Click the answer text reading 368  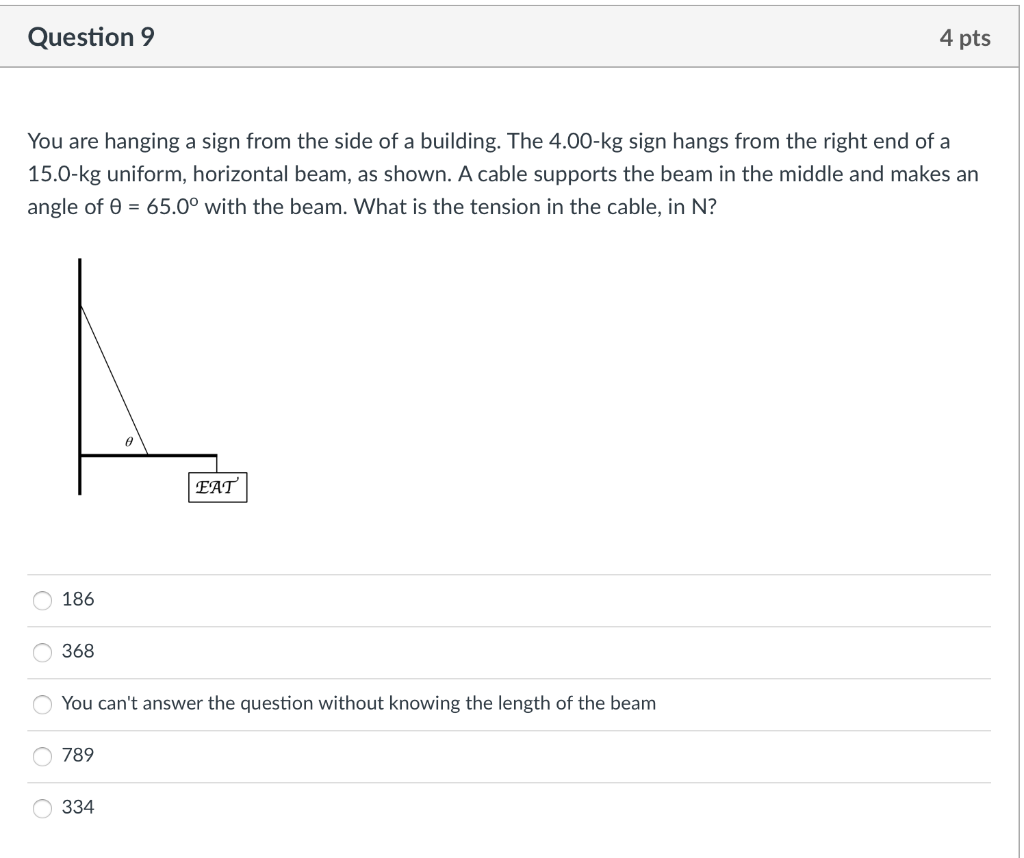click(77, 651)
